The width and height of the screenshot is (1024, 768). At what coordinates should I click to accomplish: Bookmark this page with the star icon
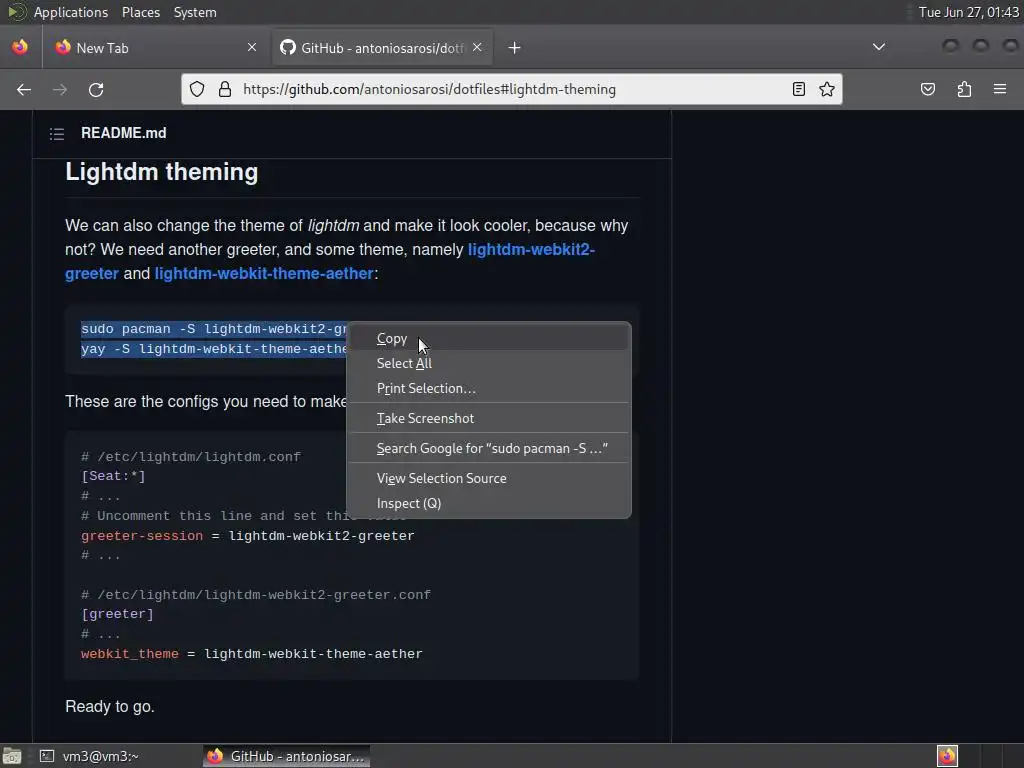pos(827,89)
